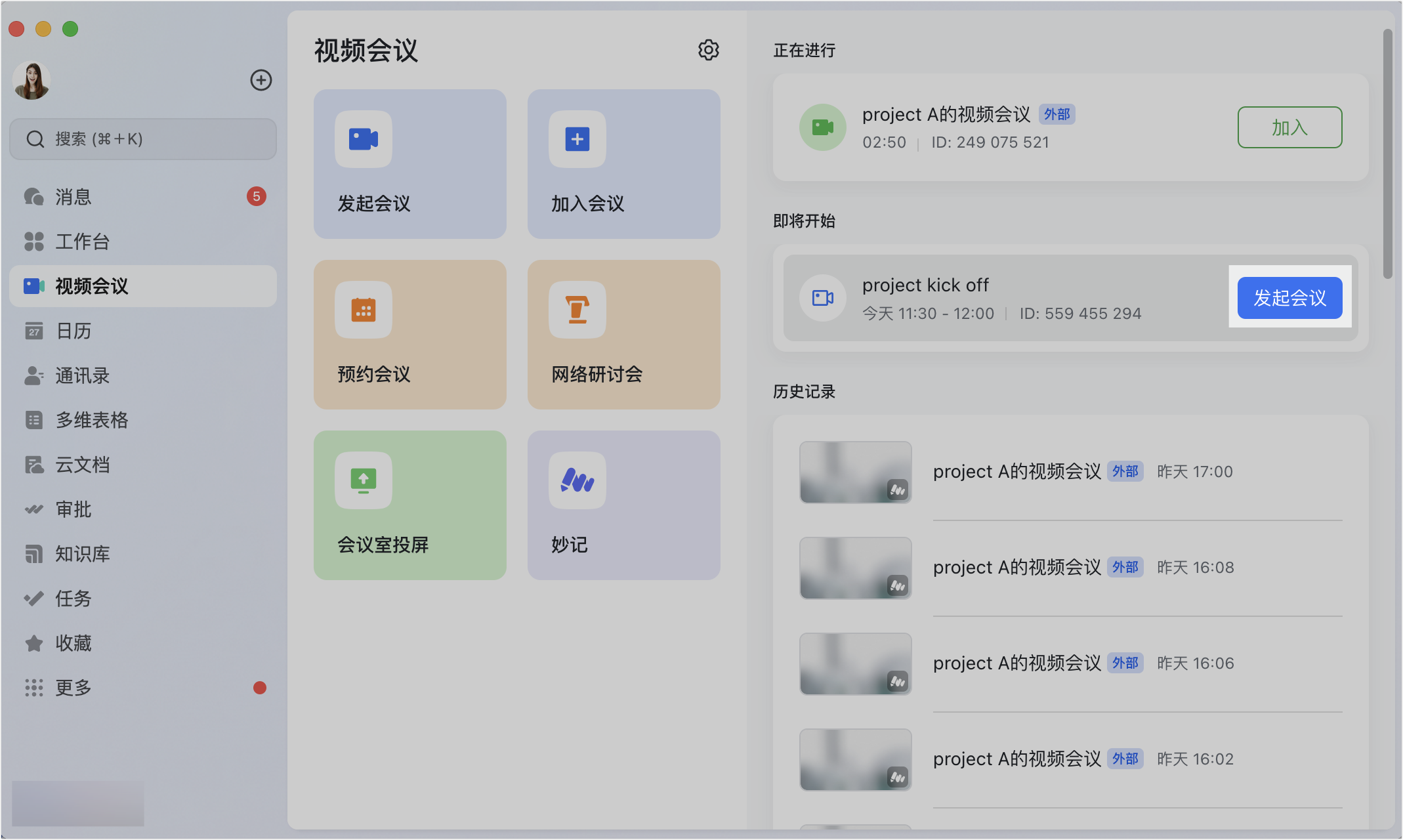This screenshot has width=1403, height=840.
Task: Click the 通讯录 contacts icon
Action: pyautogui.click(x=34, y=375)
